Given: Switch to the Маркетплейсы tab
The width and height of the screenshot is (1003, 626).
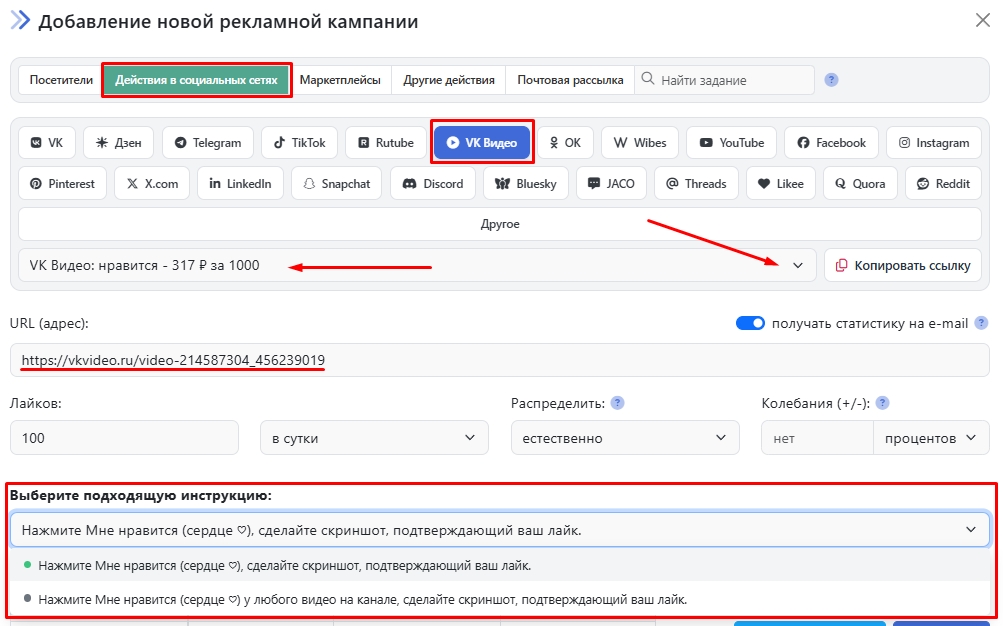Looking at the screenshot, I should click(340, 80).
